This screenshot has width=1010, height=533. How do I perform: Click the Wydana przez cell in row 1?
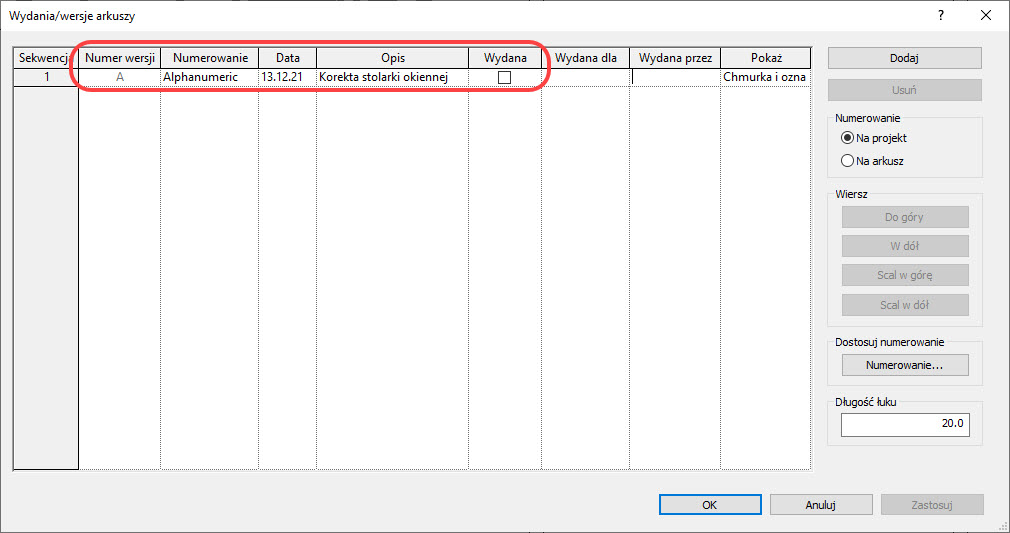click(675, 77)
